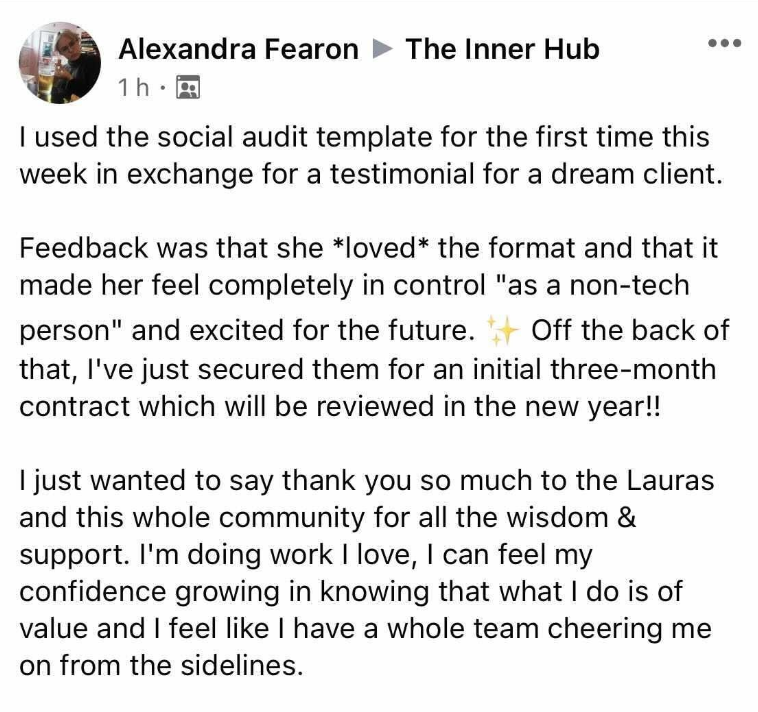Go to The Inner Hub group
The image size is (758, 712).
(x=502, y=49)
